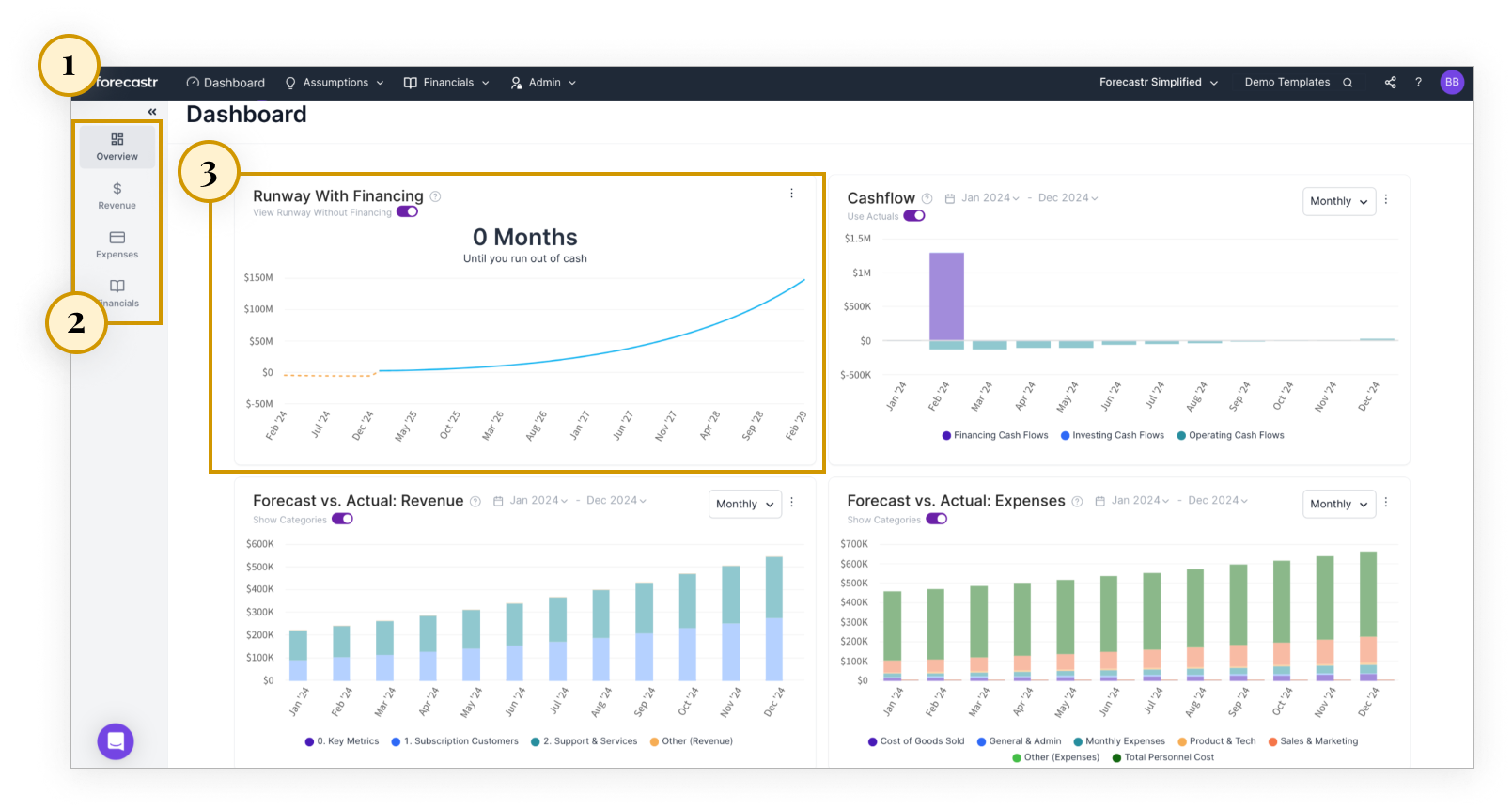Open Financials menu in top bar

point(447,83)
